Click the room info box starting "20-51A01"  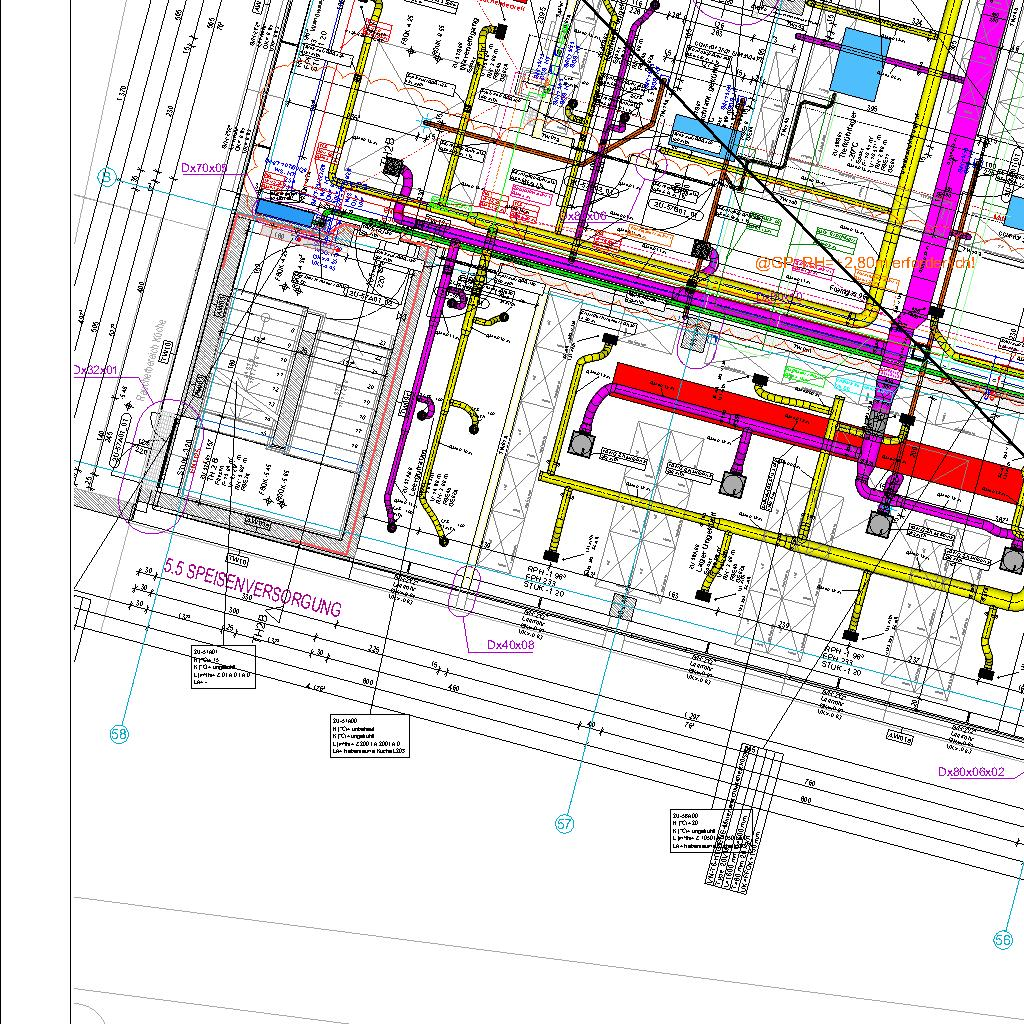pyautogui.click(x=223, y=667)
